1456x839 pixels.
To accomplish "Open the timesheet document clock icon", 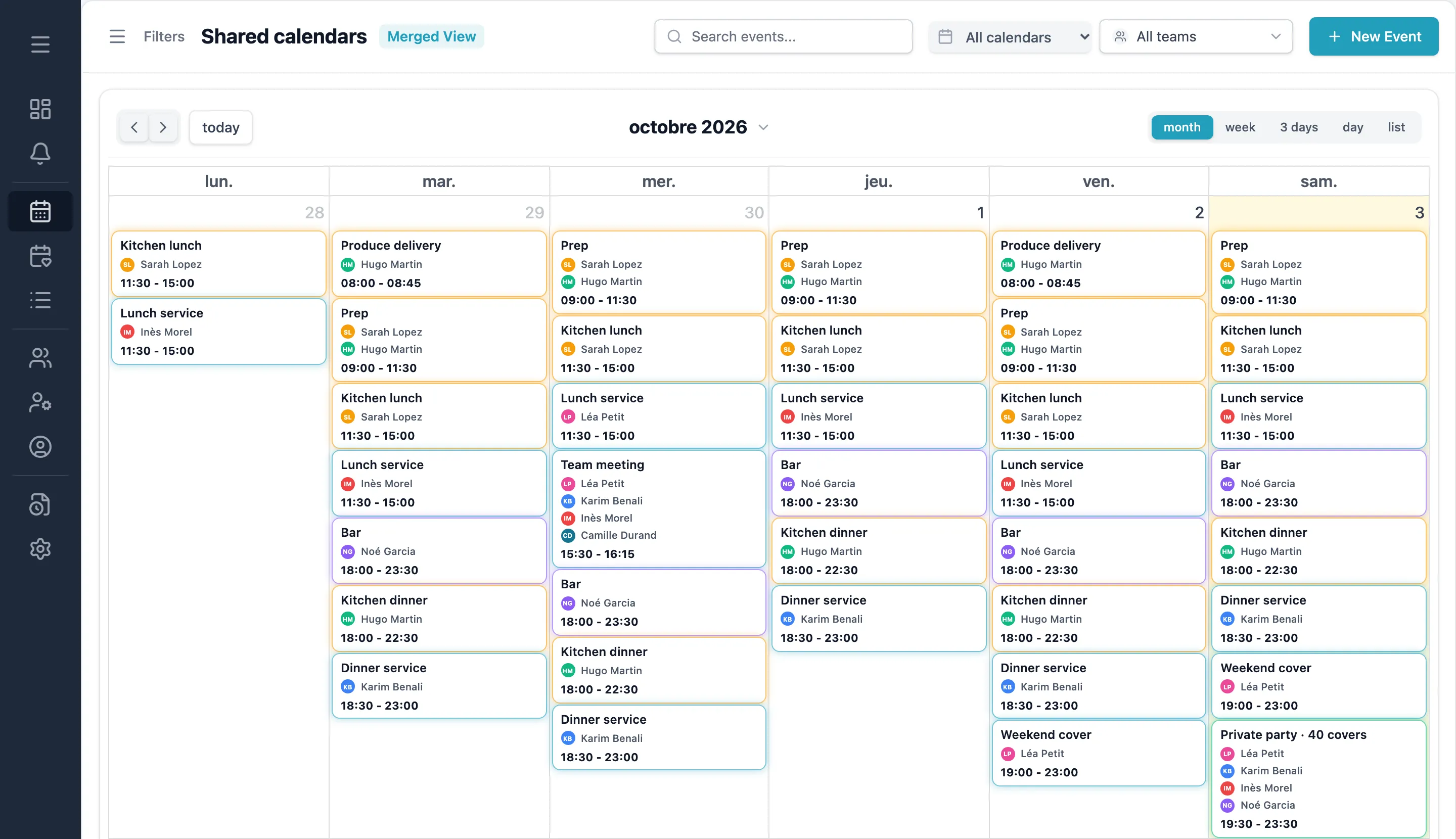I will click(x=40, y=504).
